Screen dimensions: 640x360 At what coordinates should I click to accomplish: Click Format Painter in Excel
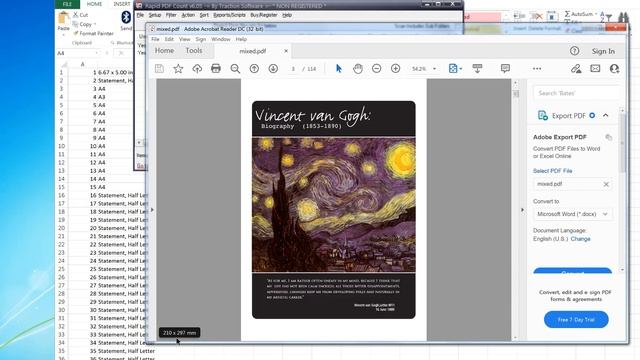(x=93, y=33)
